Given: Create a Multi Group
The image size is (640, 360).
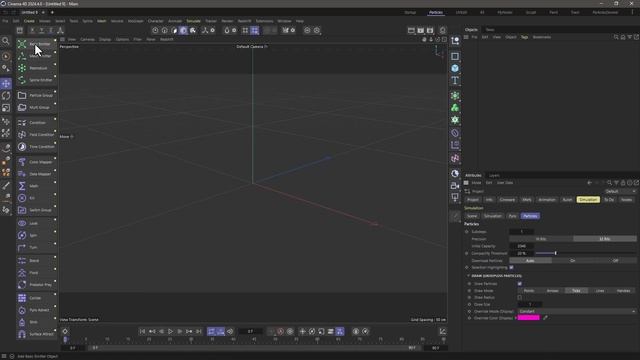Looking at the screenshot, I should (x=36, y=107).
